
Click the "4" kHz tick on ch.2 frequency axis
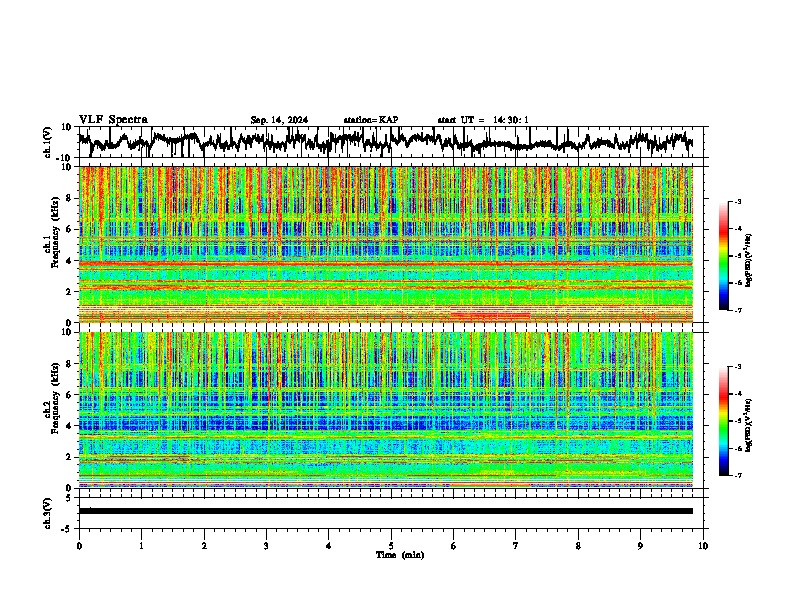[69, 426]
